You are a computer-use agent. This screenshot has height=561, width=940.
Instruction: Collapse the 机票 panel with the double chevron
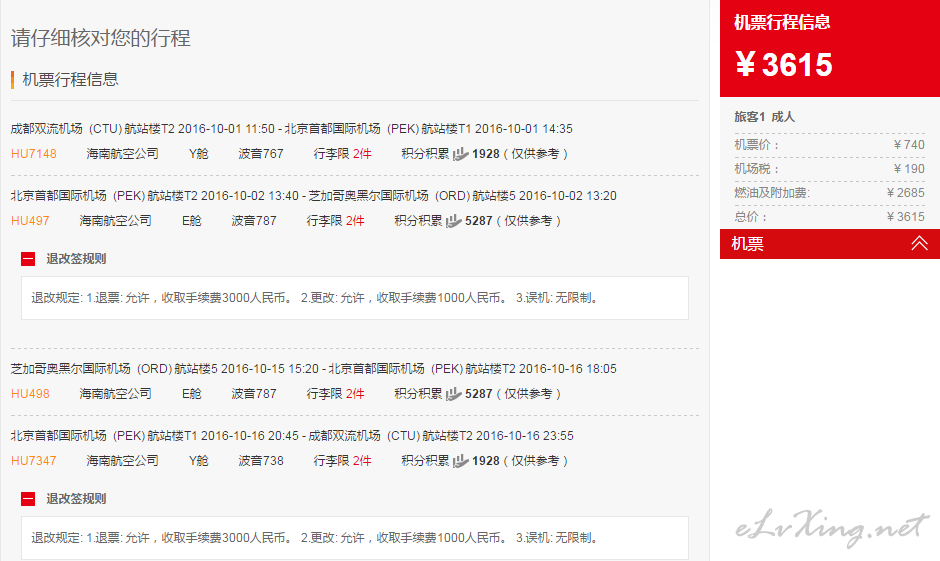[x=919, y=243]
